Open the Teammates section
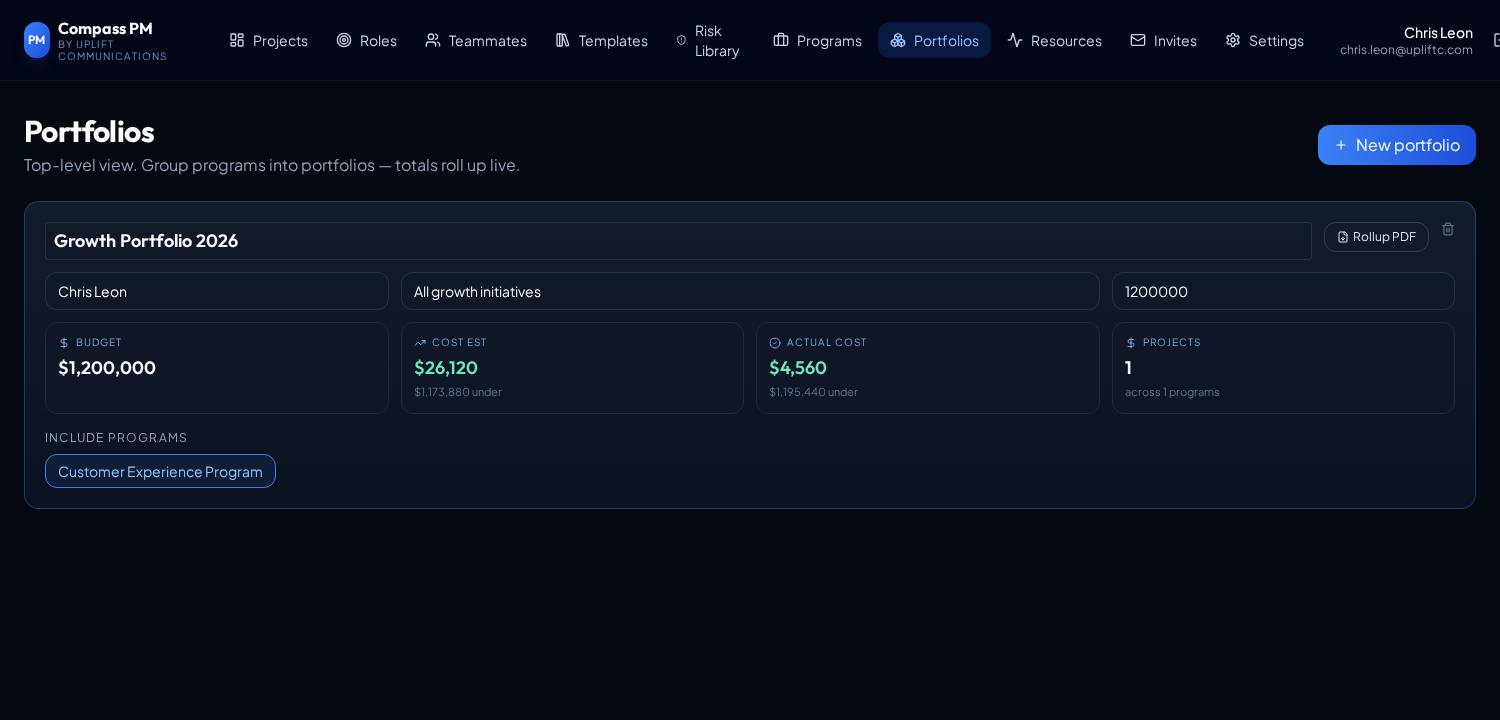Viewport: 1500px width, 720px height. pos(475,40)
